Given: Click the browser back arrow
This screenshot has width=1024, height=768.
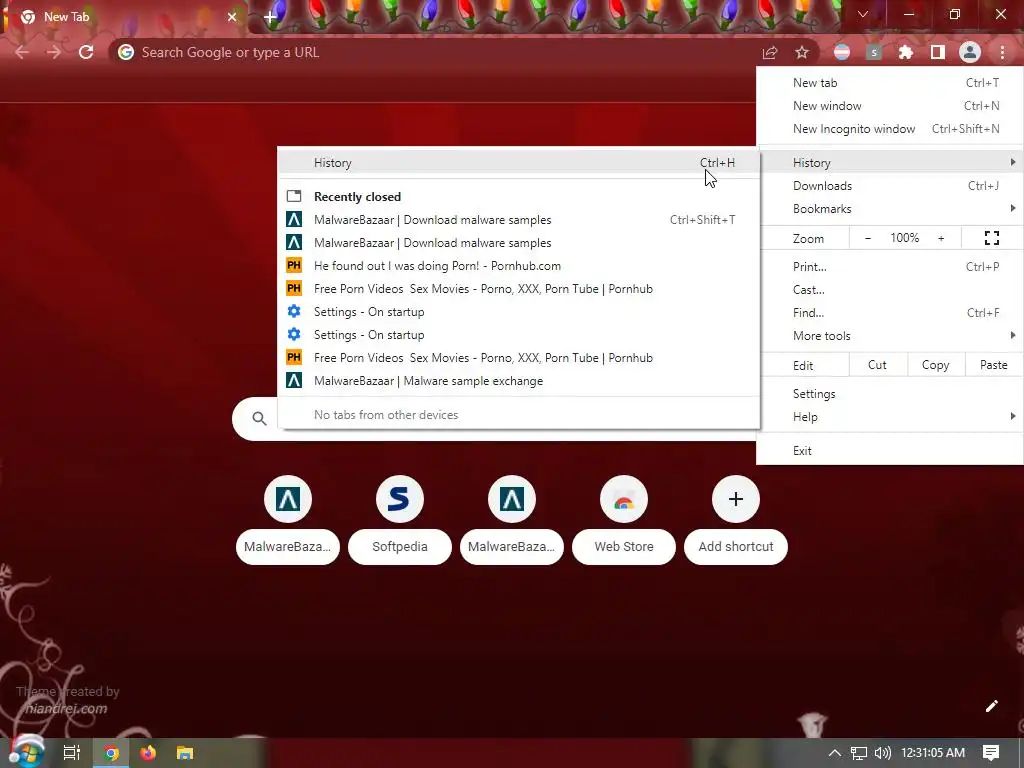Looking at the screenshot, I should pyautogui.click(x=22, y=52).
